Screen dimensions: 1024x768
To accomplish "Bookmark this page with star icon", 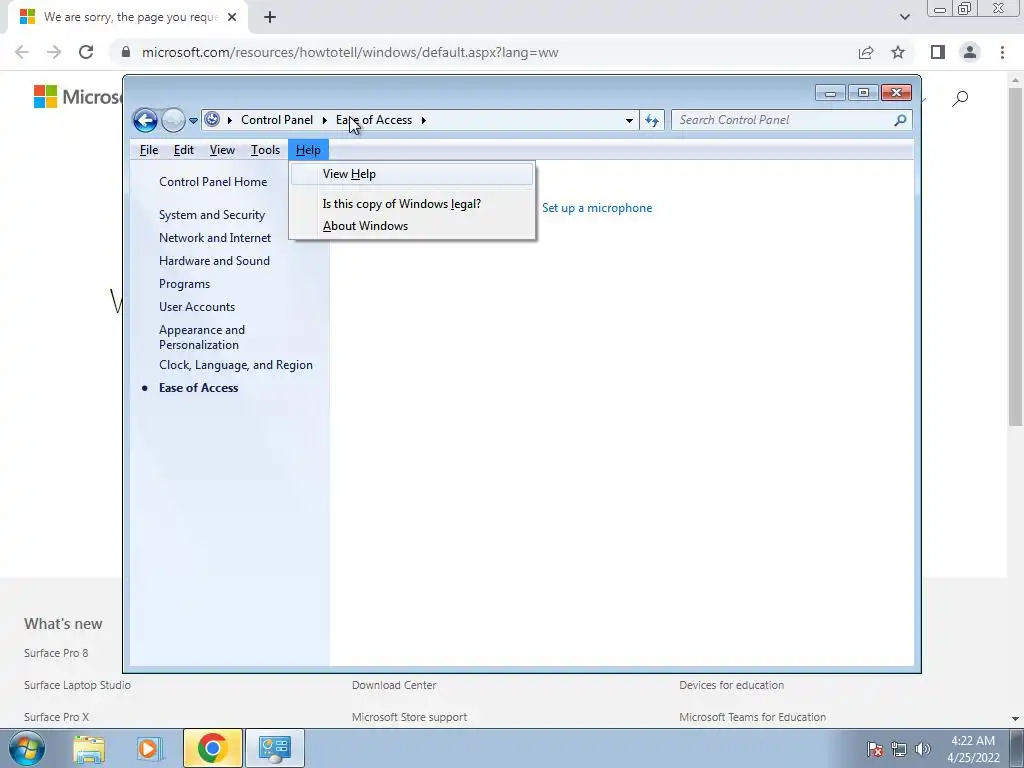I will click(x=898, y=52).
